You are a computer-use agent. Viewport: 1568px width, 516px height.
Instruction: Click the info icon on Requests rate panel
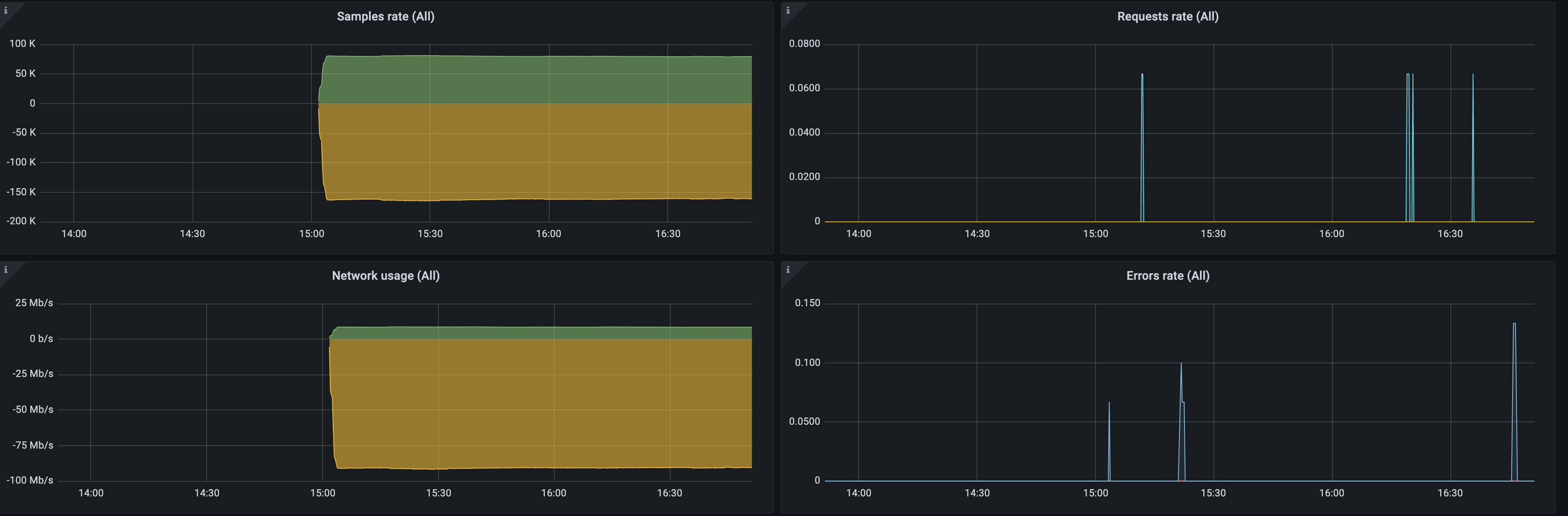[788, 10]
